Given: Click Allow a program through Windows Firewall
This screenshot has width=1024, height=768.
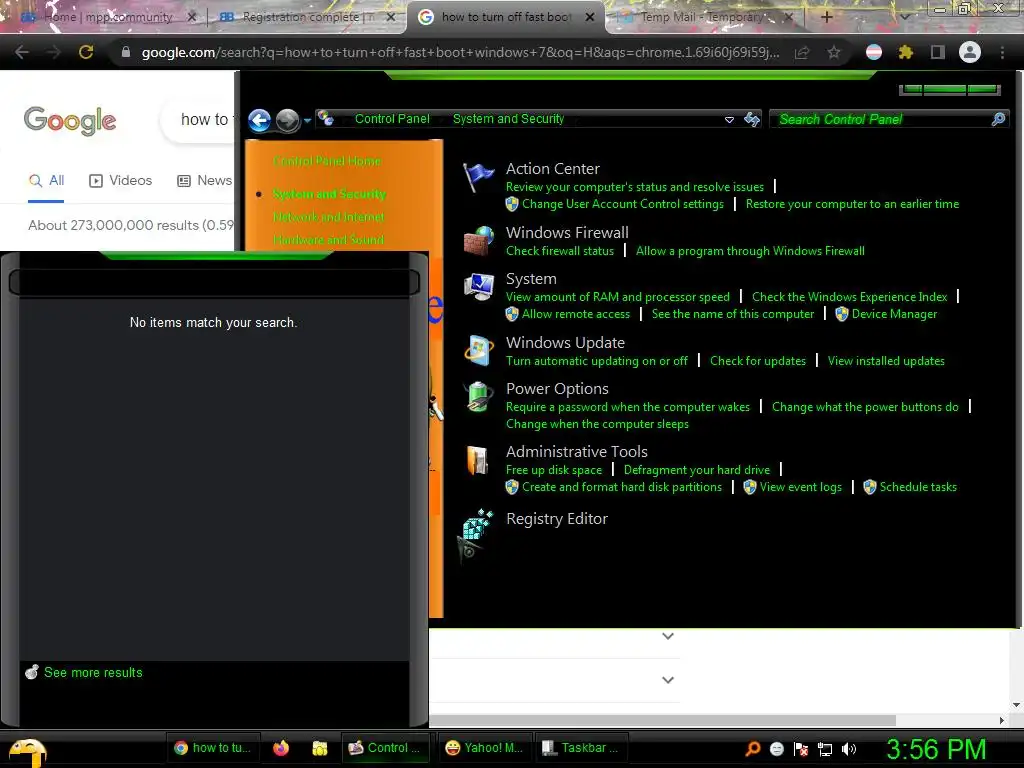Looking at the screenshot, I should point(750,251).
